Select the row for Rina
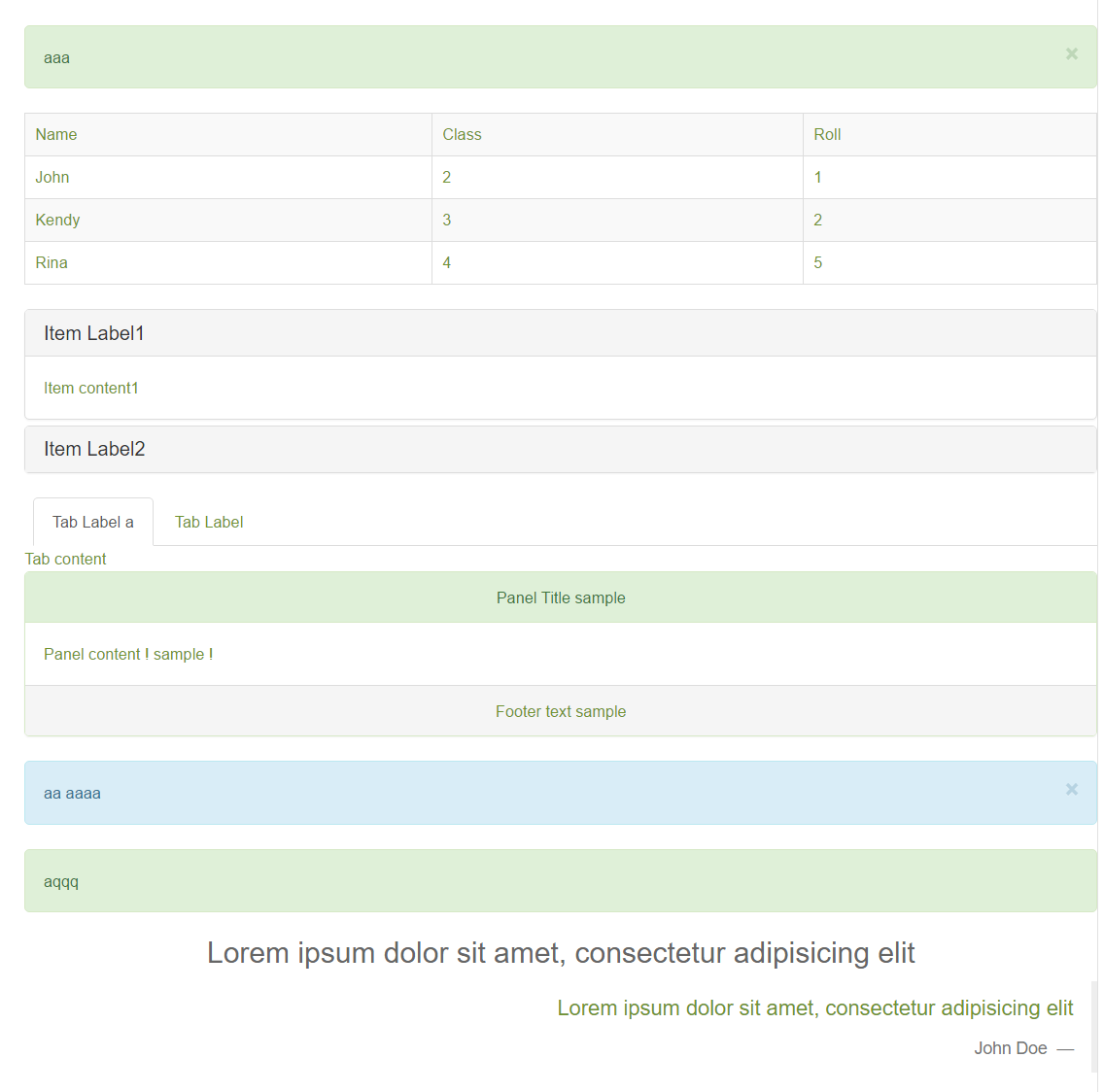This screenshot has width=1104, height=1092. (x=228, y=262)
